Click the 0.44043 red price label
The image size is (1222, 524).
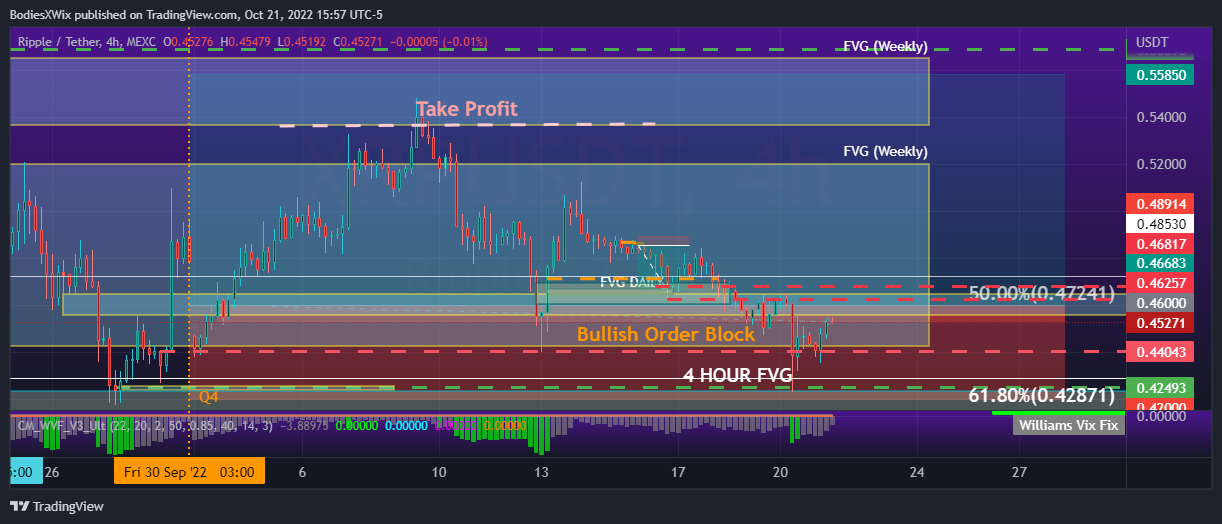[x=1160, y=352]
